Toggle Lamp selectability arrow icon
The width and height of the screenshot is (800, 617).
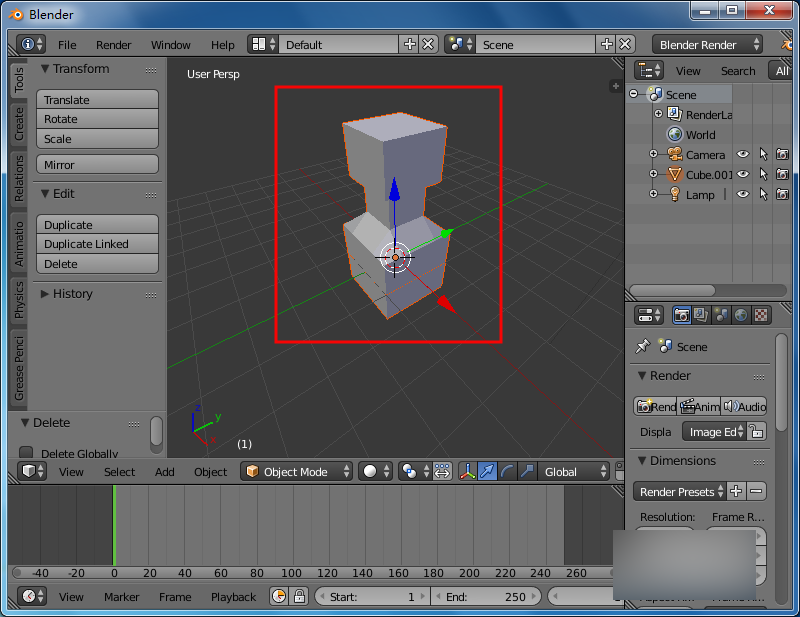tap(764, 194)
